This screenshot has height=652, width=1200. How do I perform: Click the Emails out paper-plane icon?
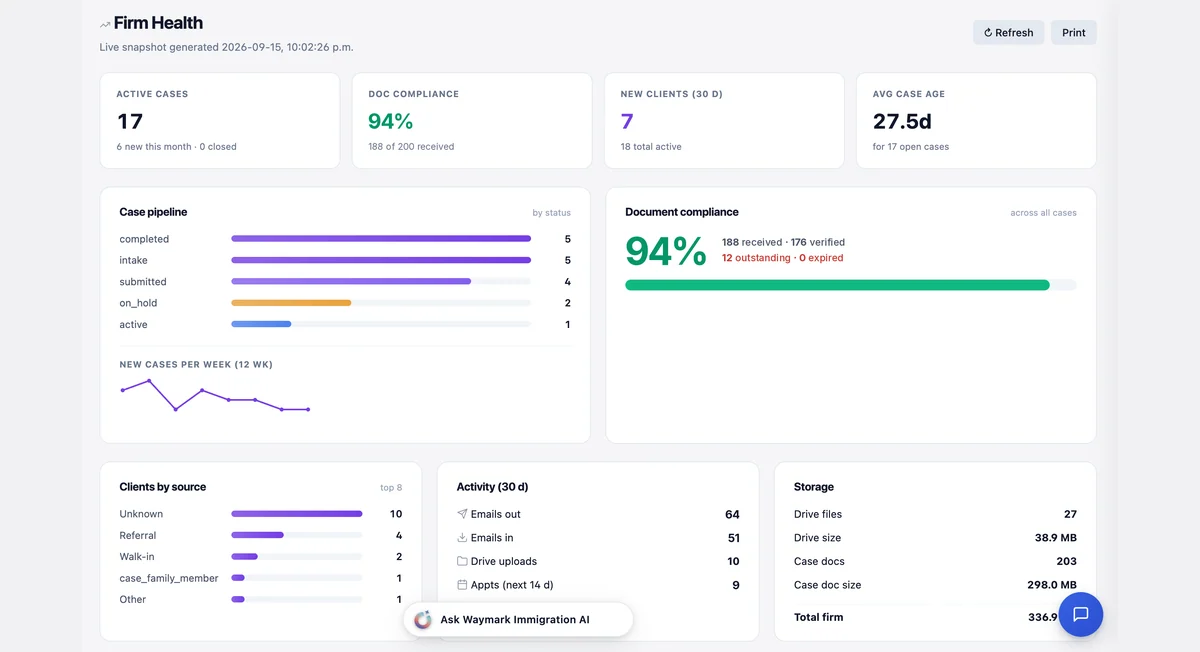pyautogui.click(x=462, y=514)
